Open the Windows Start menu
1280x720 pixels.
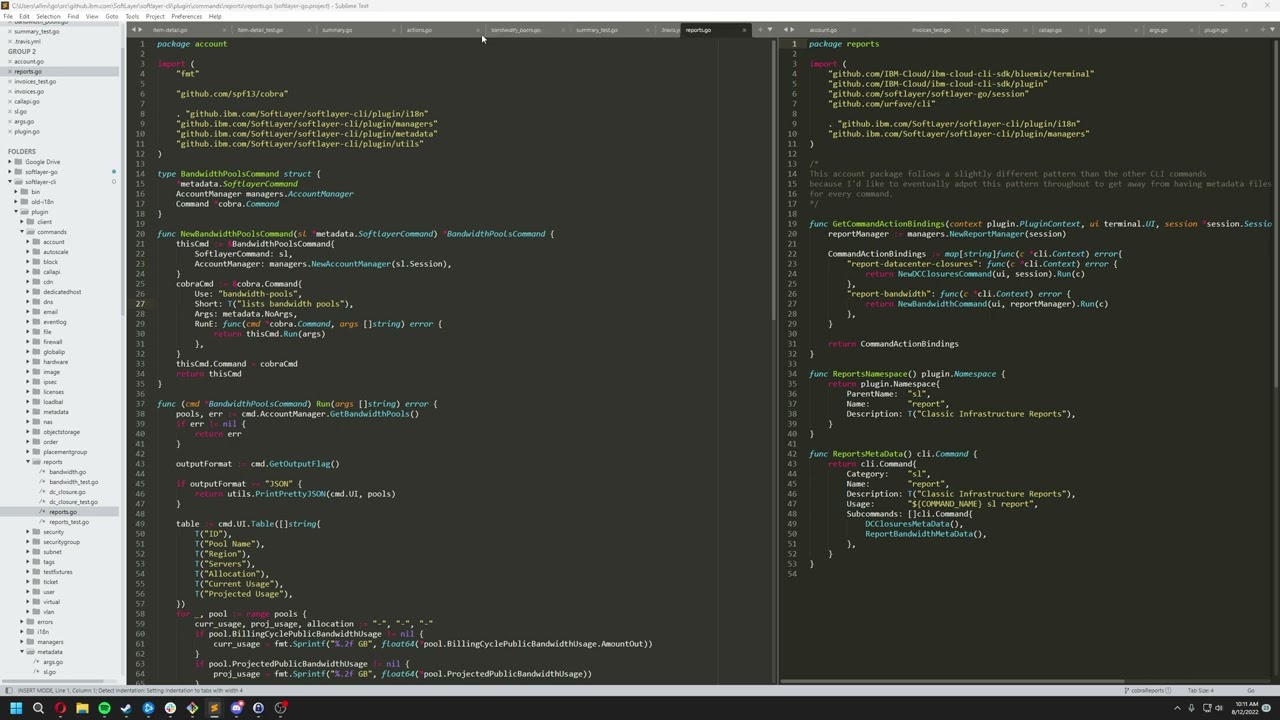pos(16,708)
